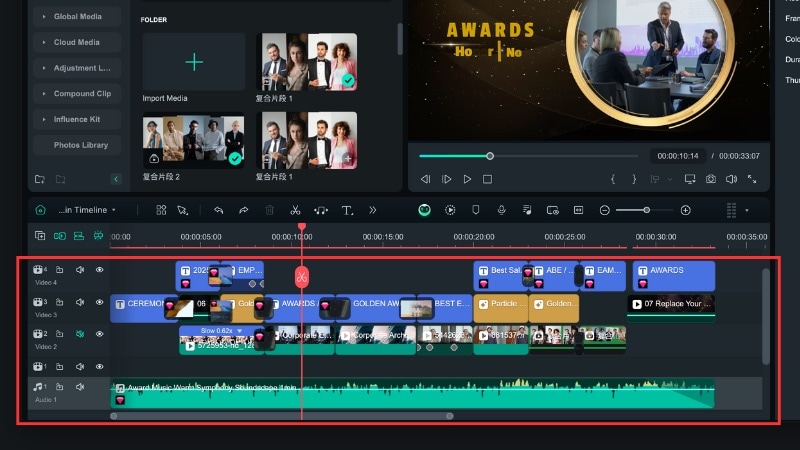
Task: Open the audio stretch tool
Action: 321,210
